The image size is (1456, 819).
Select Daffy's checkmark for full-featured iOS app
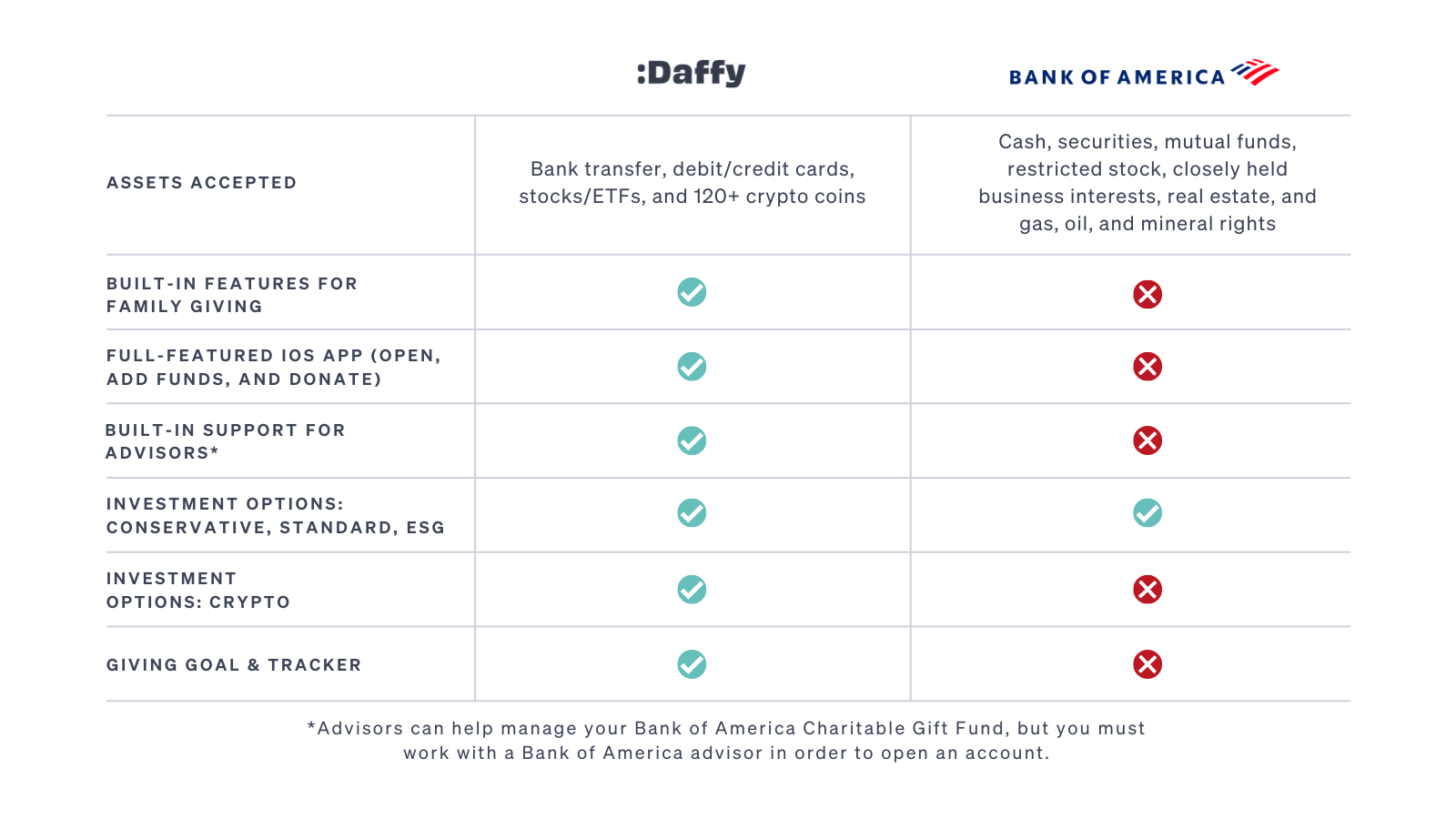coord(692,367)
